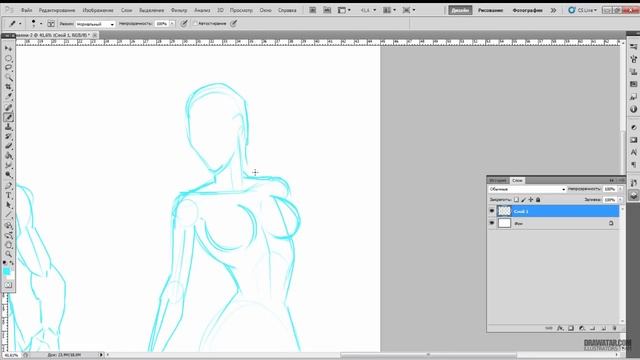Open the brush opacity slider arrow
Screen dimensions: 640x360
172,24
